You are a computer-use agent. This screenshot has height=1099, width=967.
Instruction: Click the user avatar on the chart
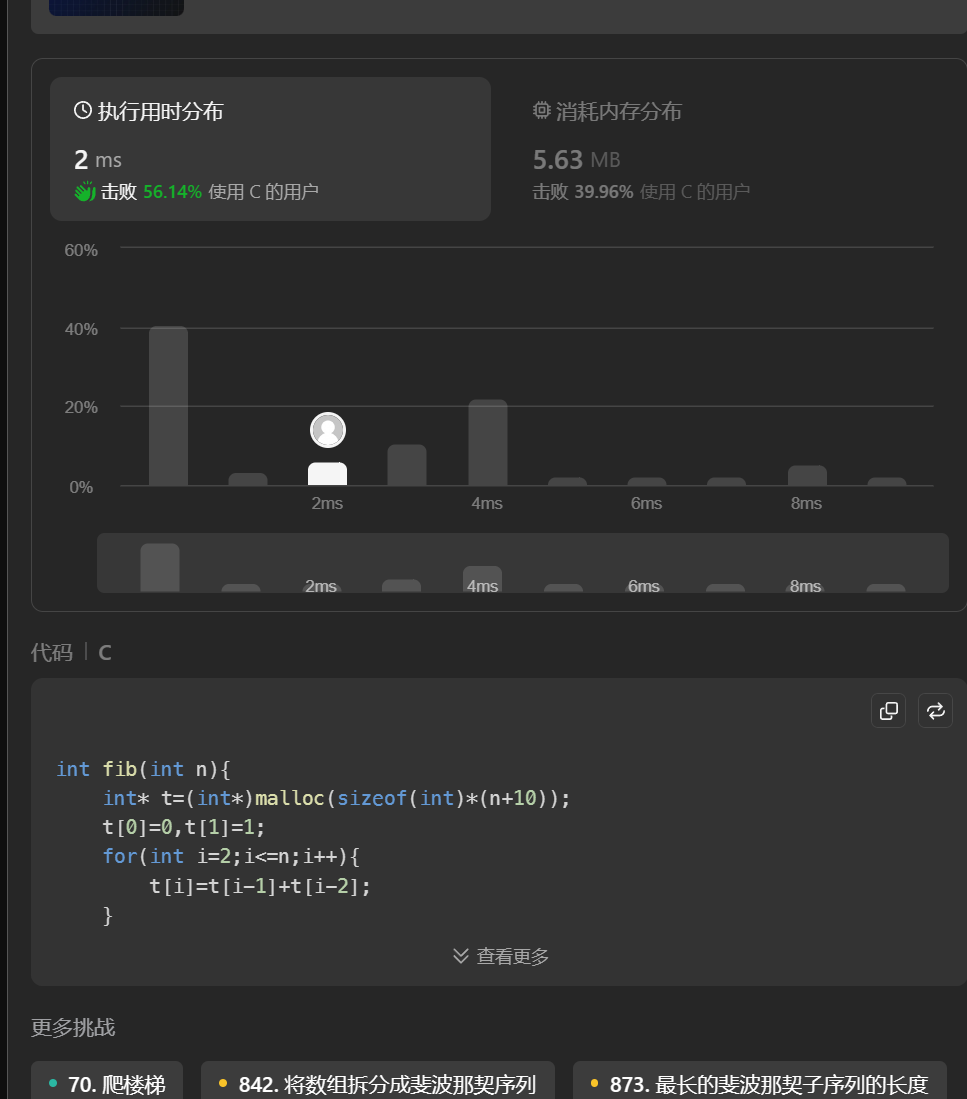pyautogui.click(x=328, y=430)
